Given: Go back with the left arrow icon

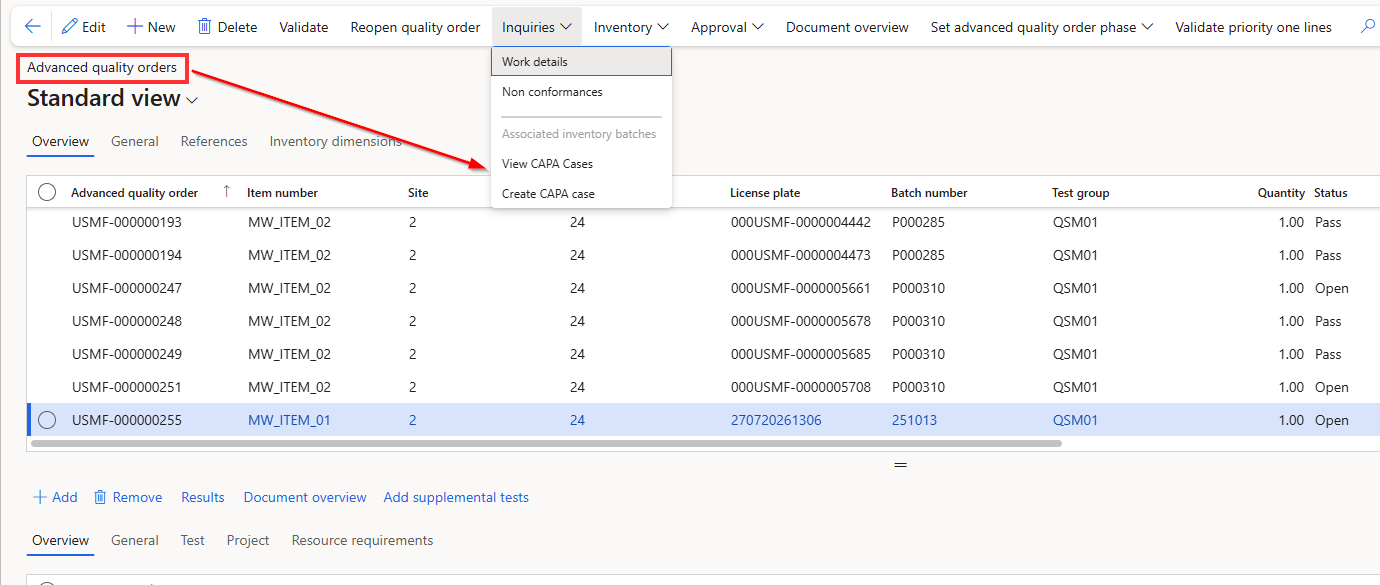Looking at the screenshot, I should point(33,27).
